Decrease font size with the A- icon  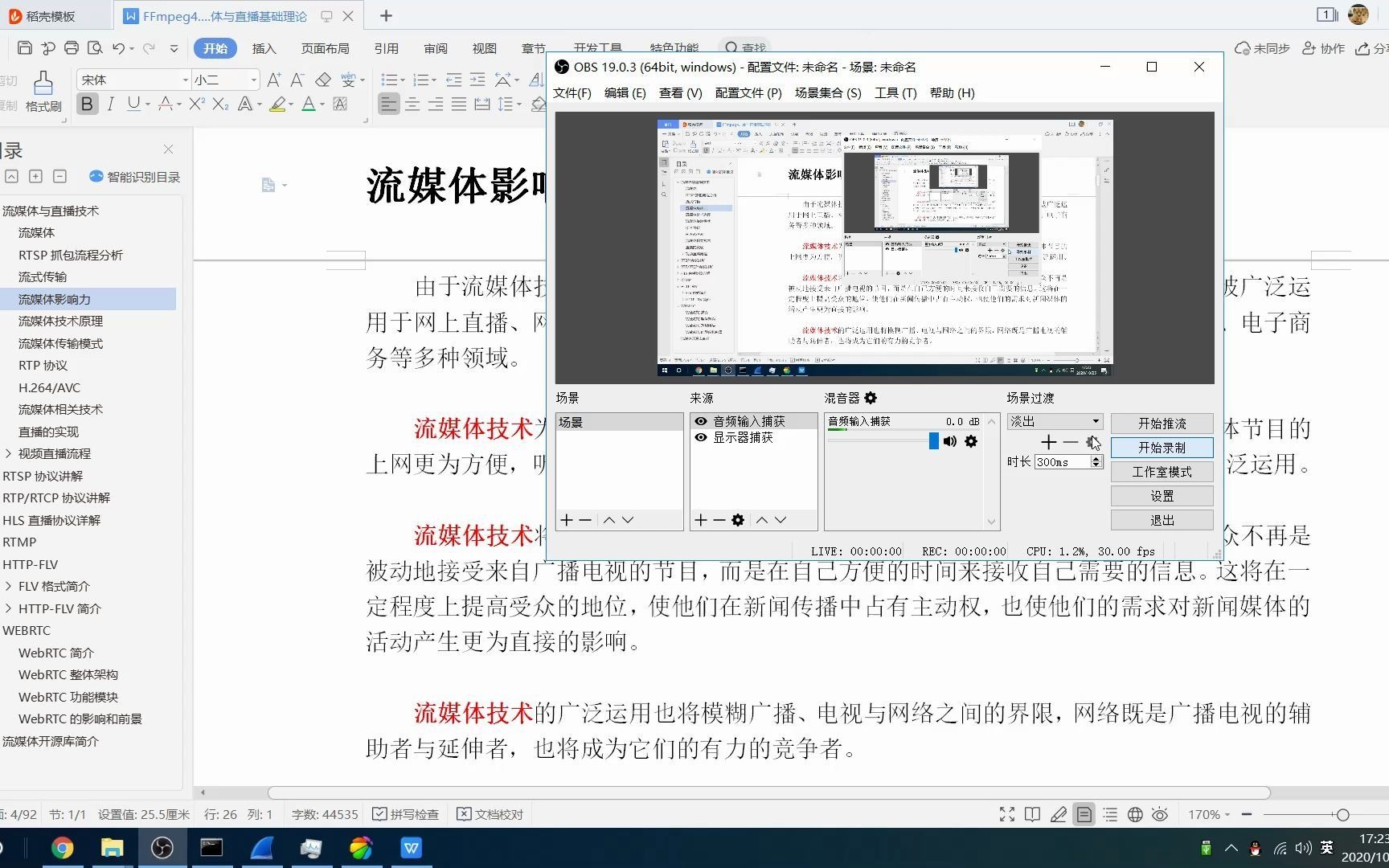[x=297, y=80]
